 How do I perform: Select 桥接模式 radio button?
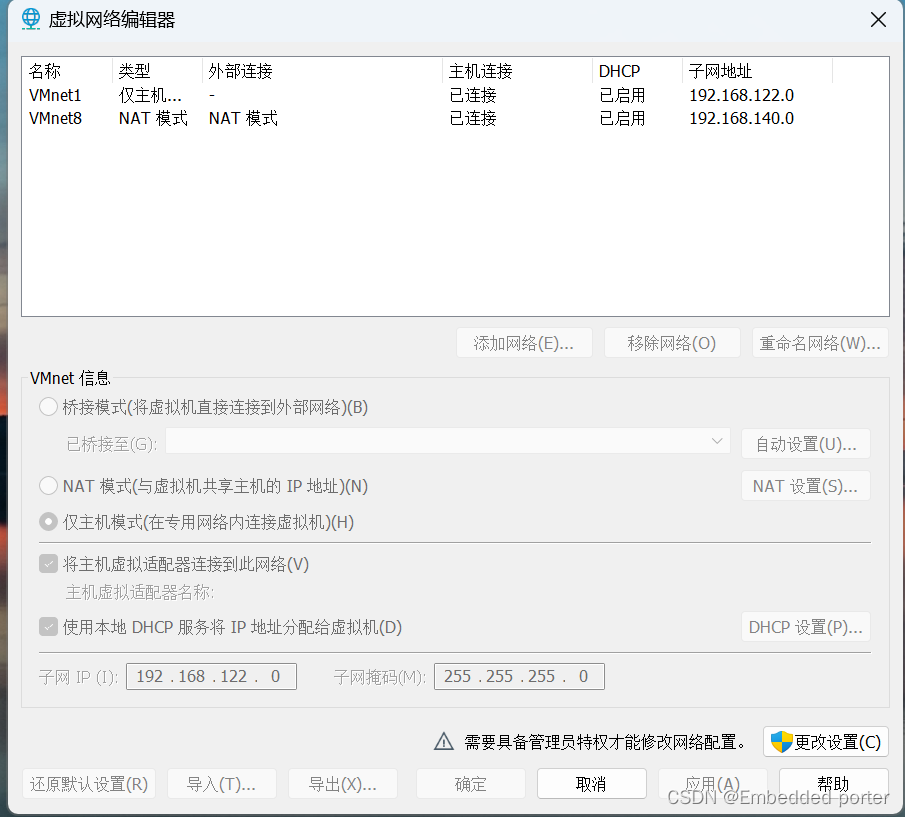point(48,407)
